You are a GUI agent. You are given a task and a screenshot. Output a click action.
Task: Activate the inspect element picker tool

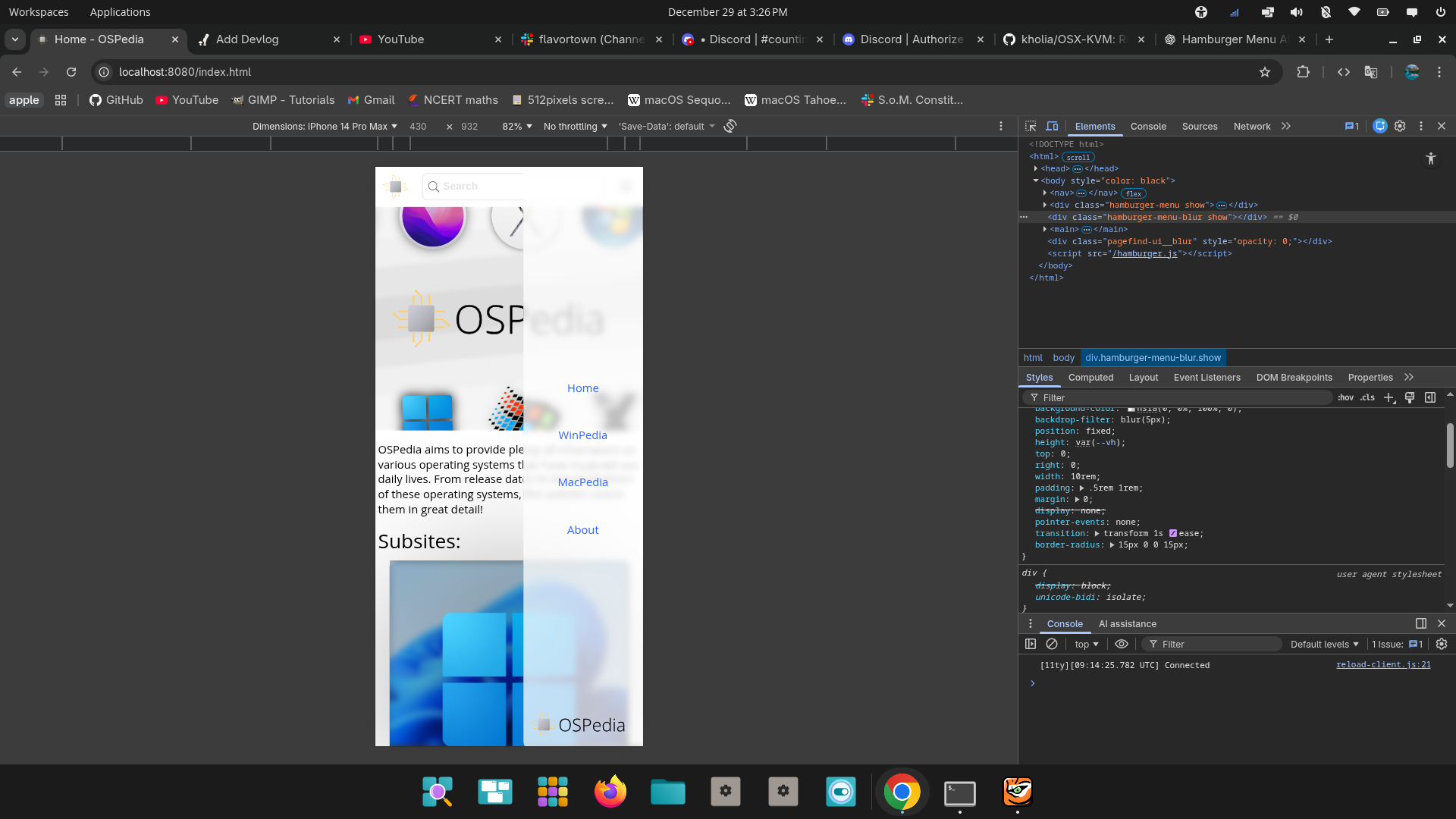pyautogui.click(x=1031, y=127)
